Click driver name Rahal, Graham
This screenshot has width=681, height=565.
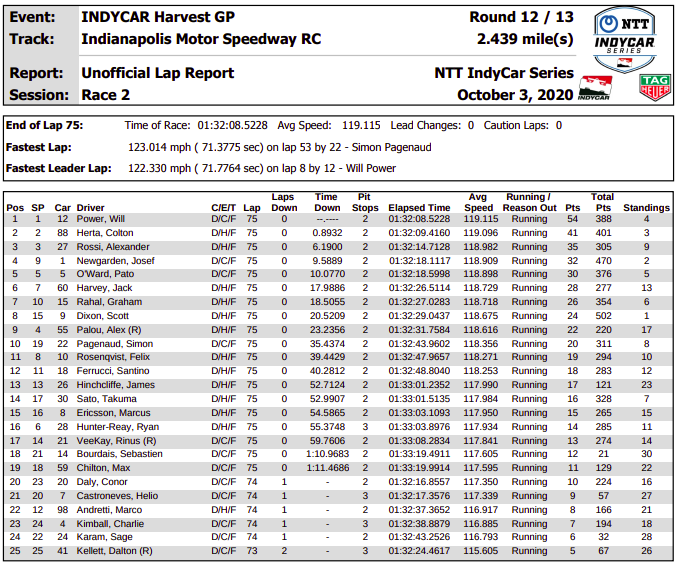(x=109, y=302)
